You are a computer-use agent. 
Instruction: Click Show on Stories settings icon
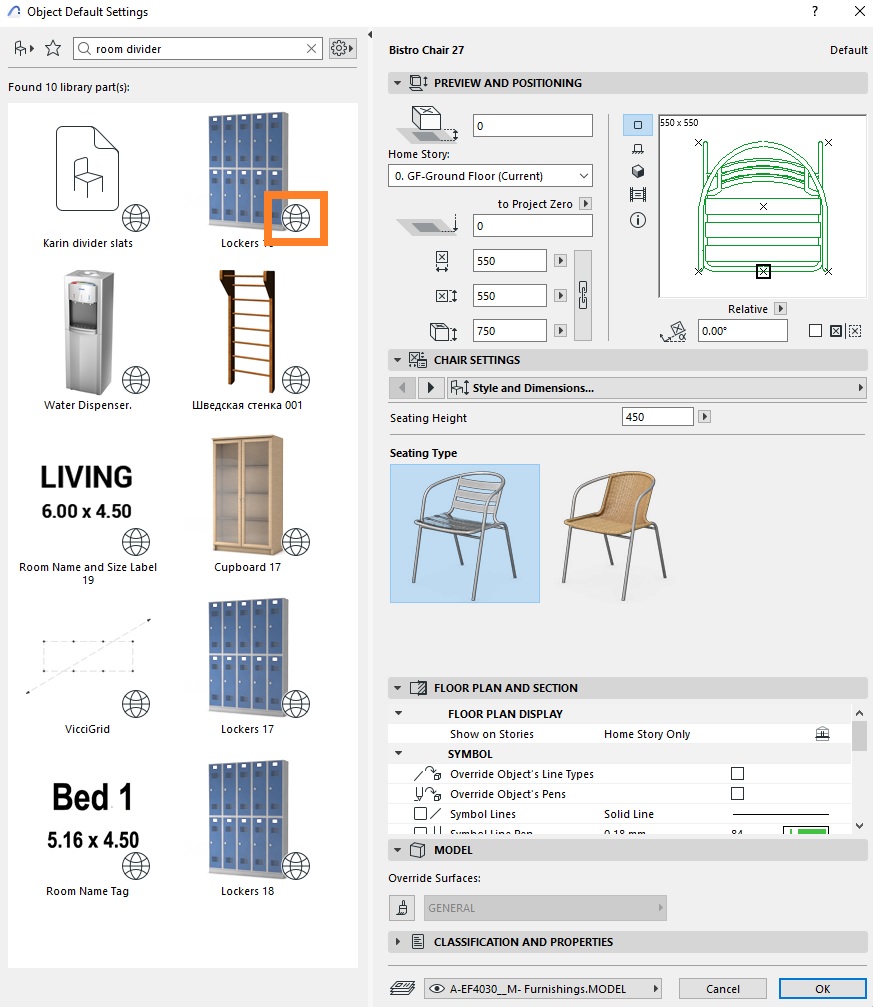click(x=822, y=733)
